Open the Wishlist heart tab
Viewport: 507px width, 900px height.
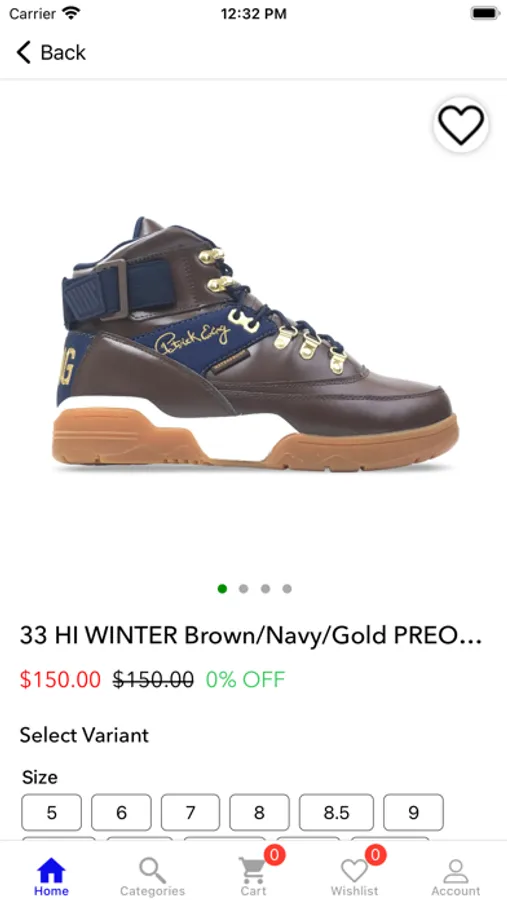354,871
